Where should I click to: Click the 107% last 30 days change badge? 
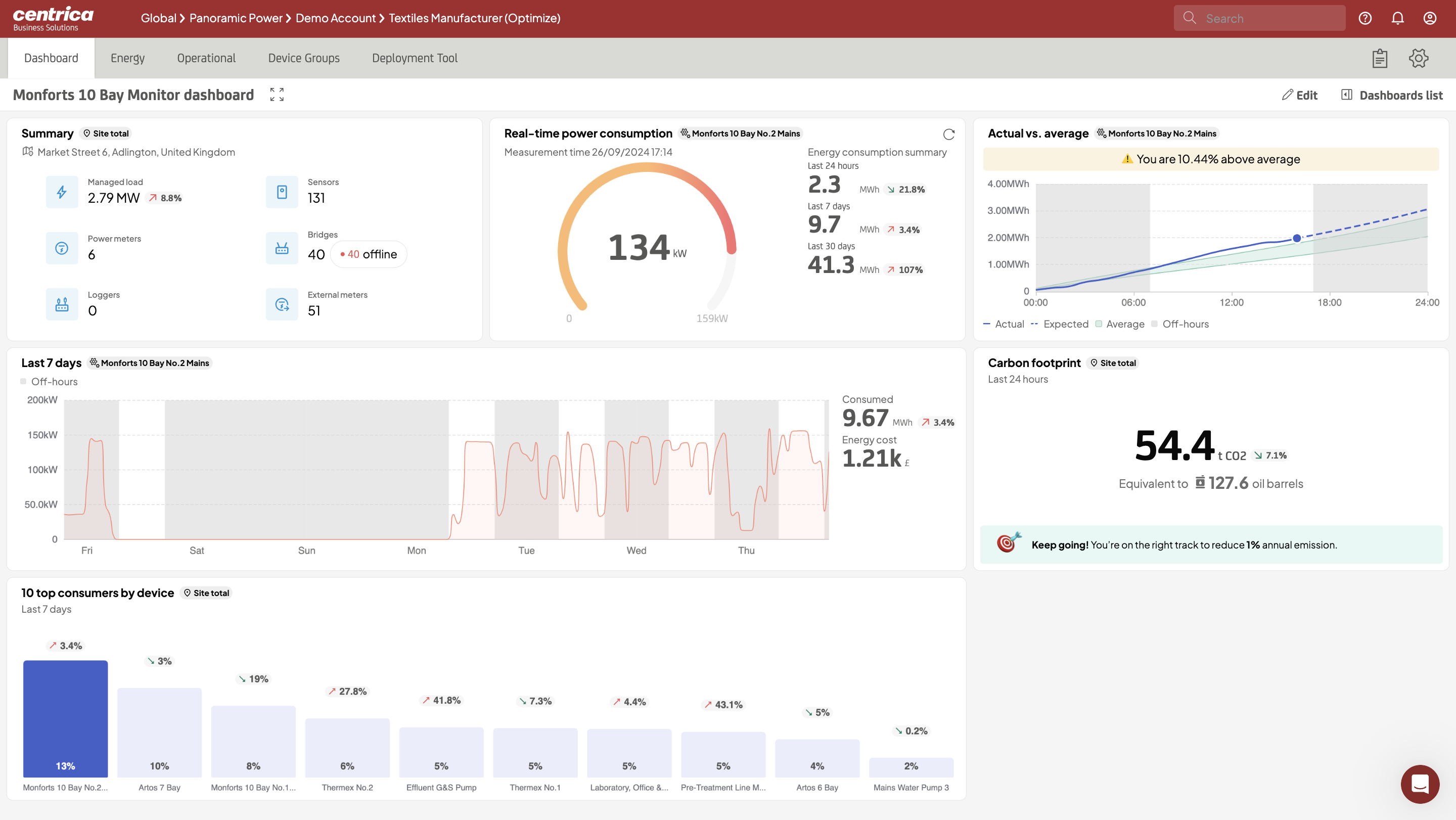tap(905, 269)
